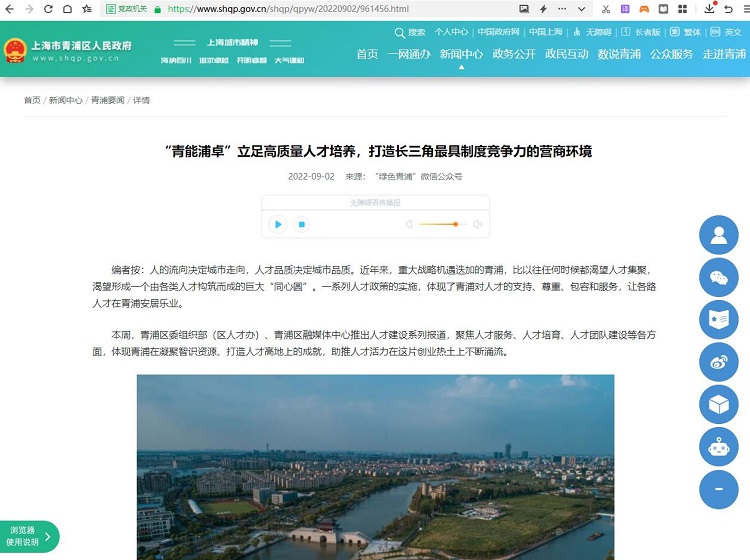Viewport: 750px width, 560px height.
Task: Click the Weibo icon in floating sidebar
Action: pyautogui.click(x=718, y=362)
